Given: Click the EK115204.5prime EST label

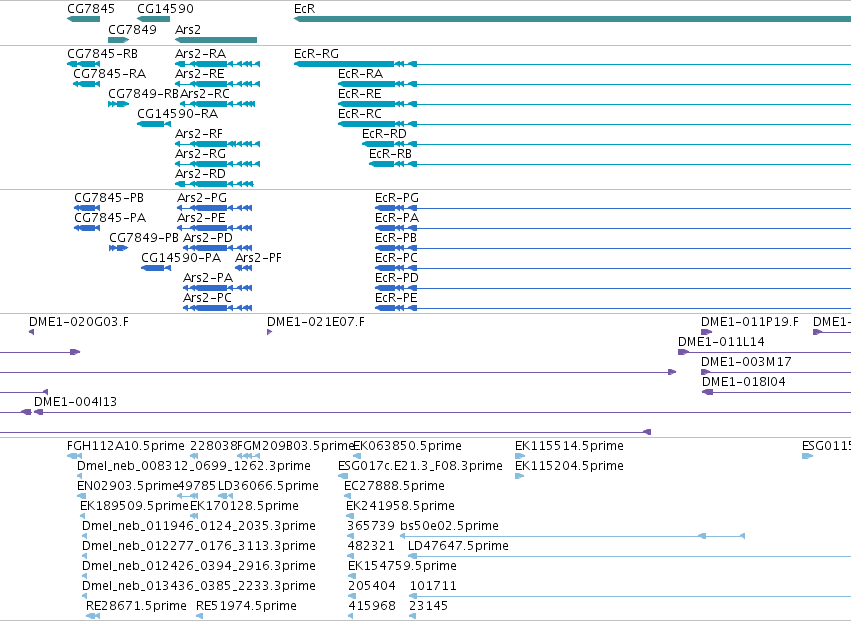Looking at the screenshot, I should pyautogui.click(x=569, y=466).
